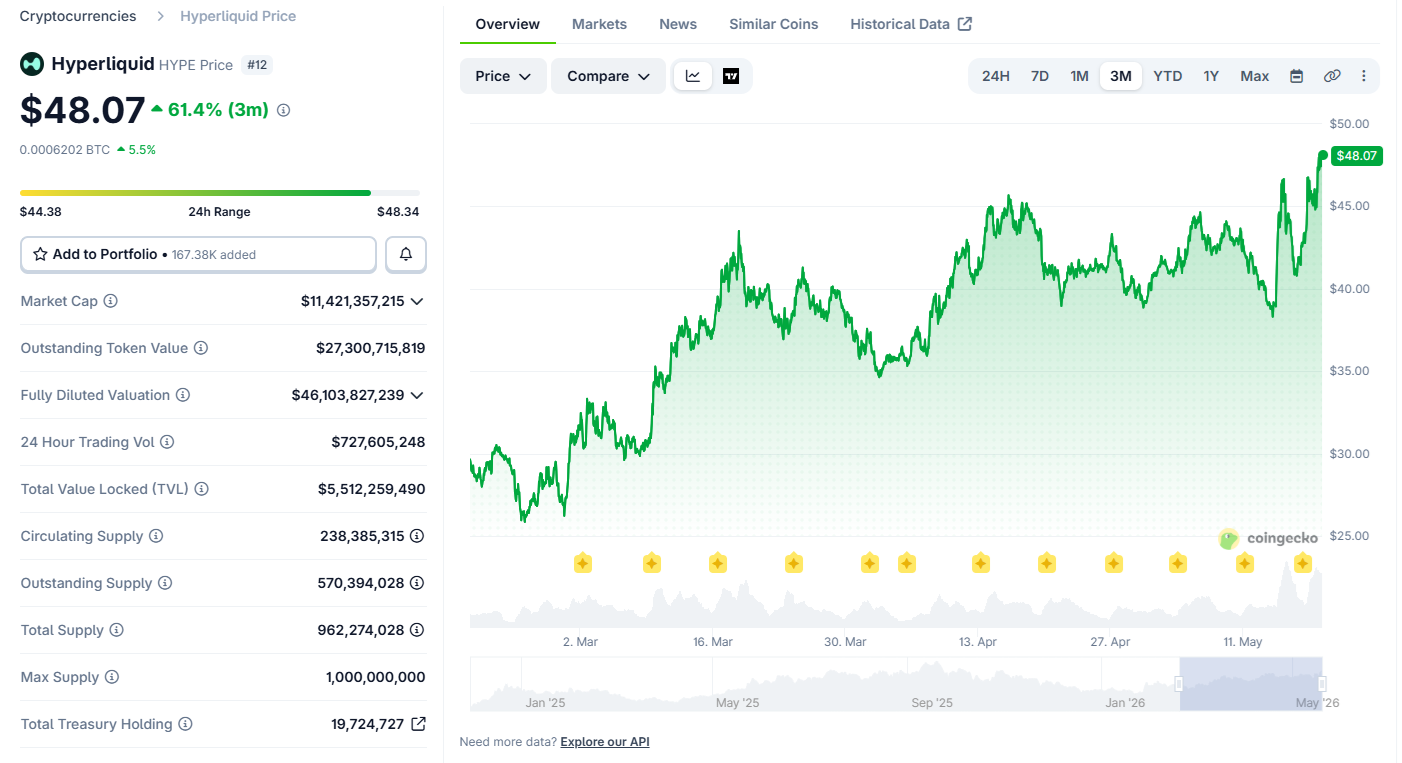Viewport: 1402px width, 763px height.
Task: Open the Price dropdown
Action: pyautogui.click(x=503, y=76)
